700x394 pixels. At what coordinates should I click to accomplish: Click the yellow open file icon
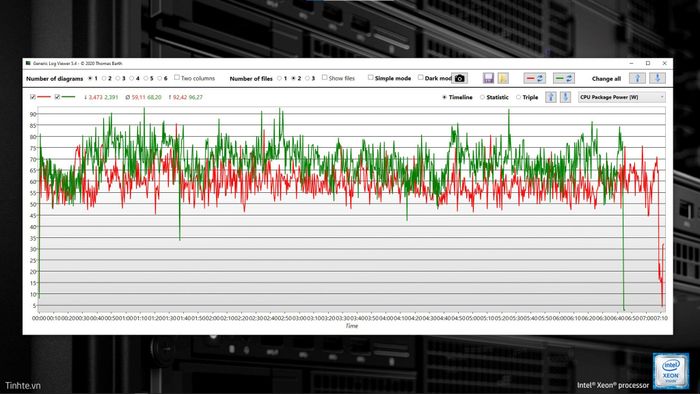[503, 79]
